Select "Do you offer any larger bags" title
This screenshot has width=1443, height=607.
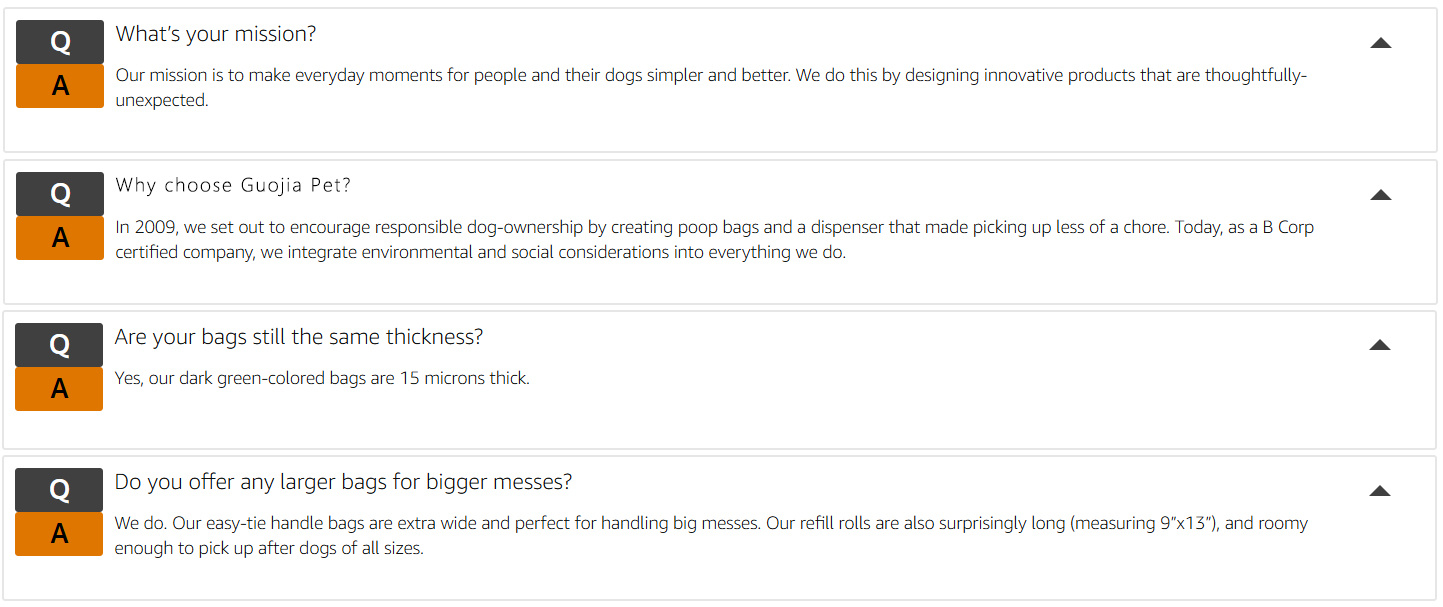coord(343,482)
